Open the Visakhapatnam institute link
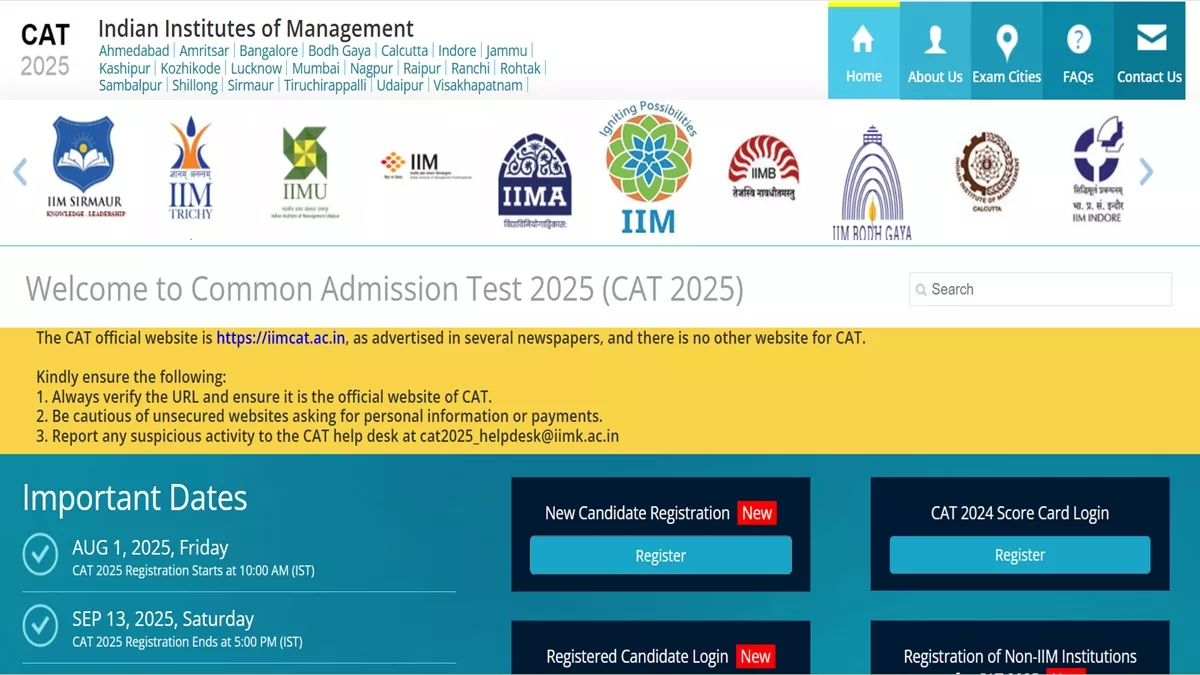The height and width of the screenshot is (675, 1200). coord(478,86)
